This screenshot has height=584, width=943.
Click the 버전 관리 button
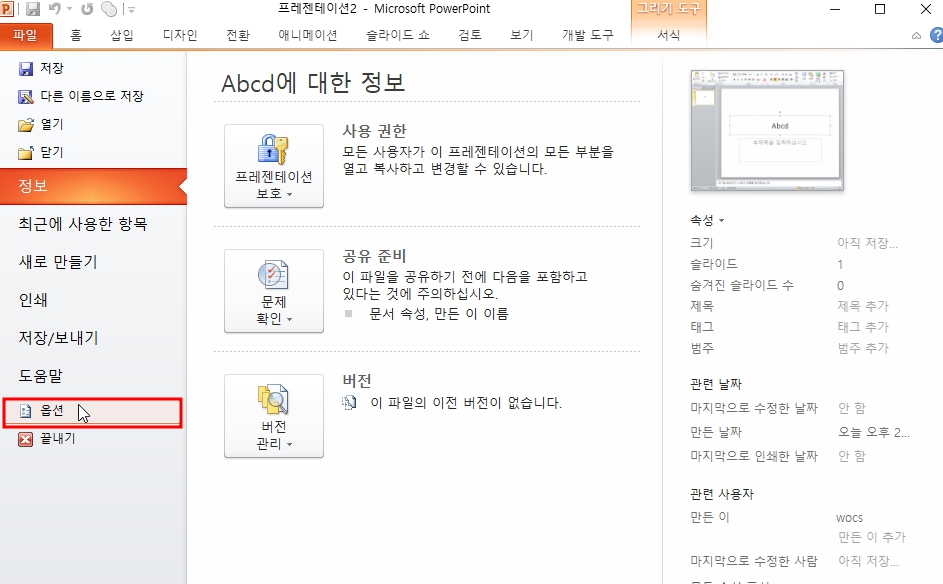274,416
